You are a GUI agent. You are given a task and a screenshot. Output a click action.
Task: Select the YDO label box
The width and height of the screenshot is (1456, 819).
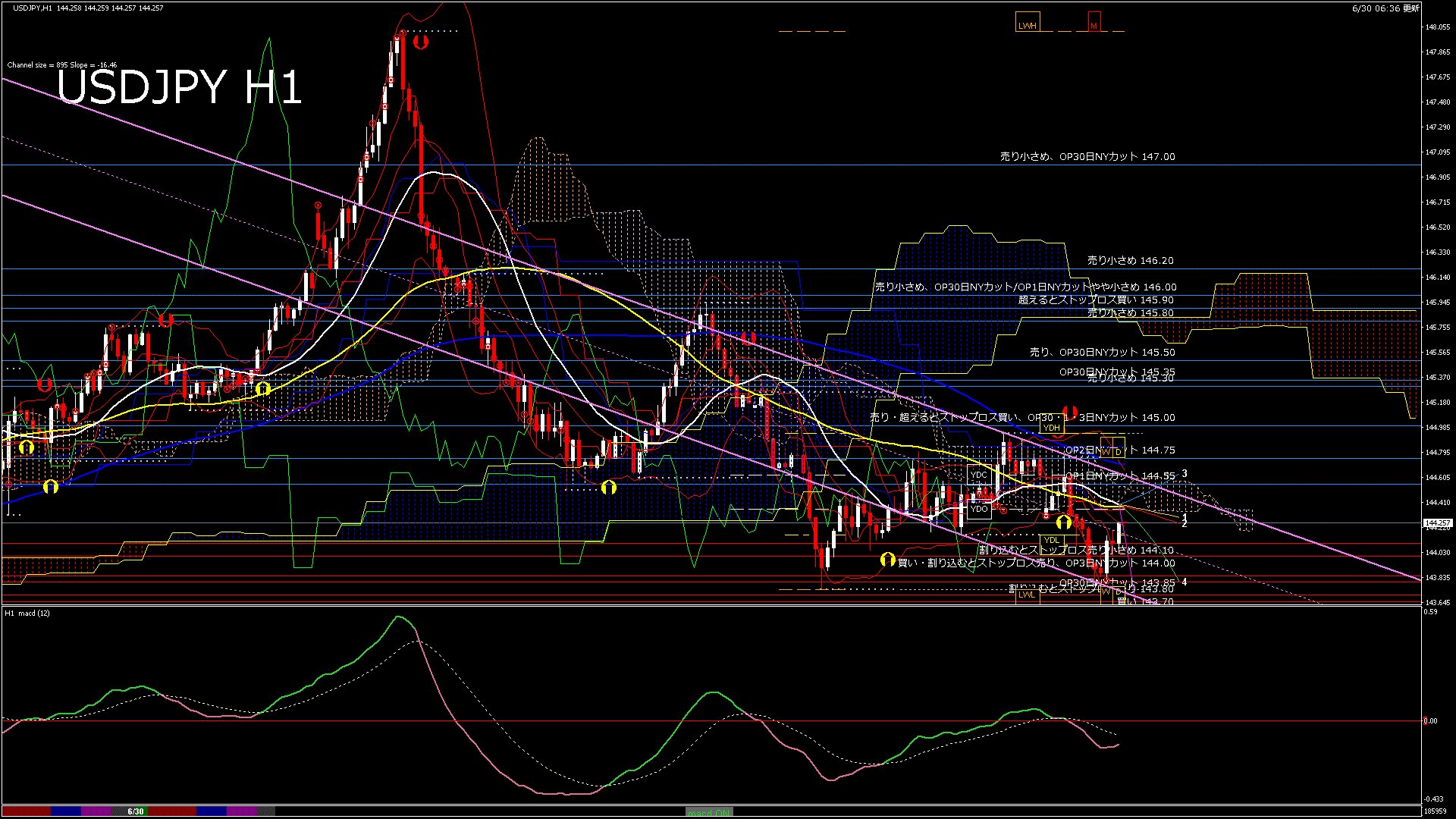tap(979, 509)
